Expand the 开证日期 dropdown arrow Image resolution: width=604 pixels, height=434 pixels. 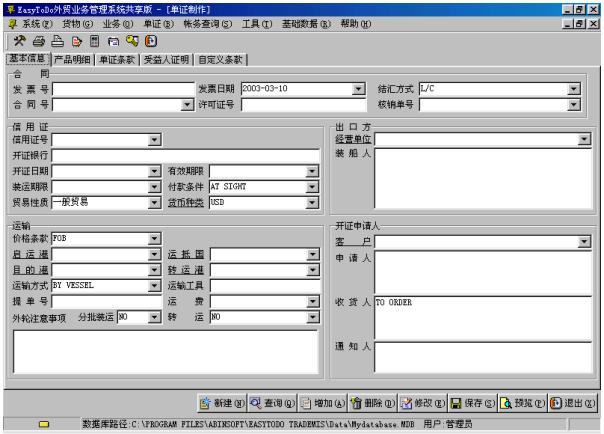pyautogui.click(x=154, y=171)
